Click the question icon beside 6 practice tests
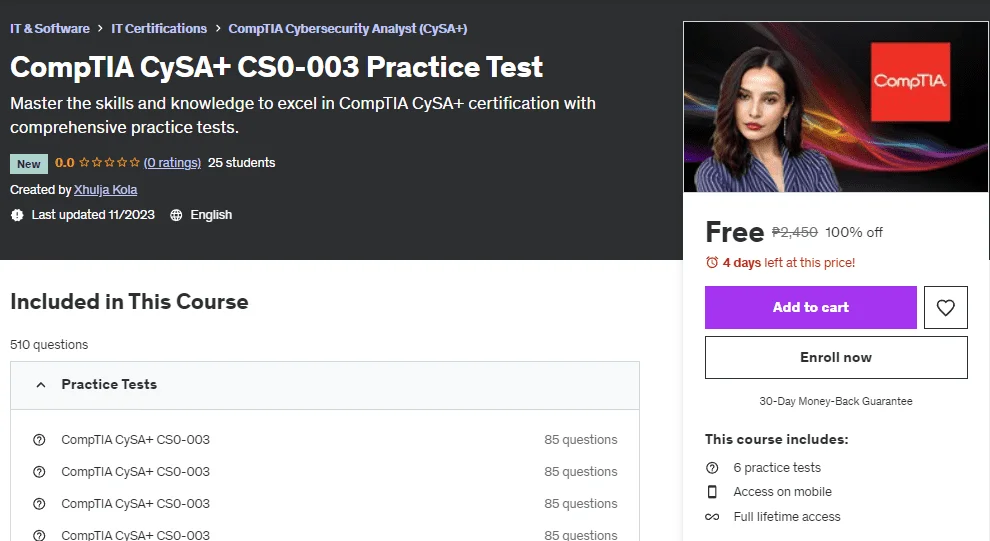 [712, 468]
